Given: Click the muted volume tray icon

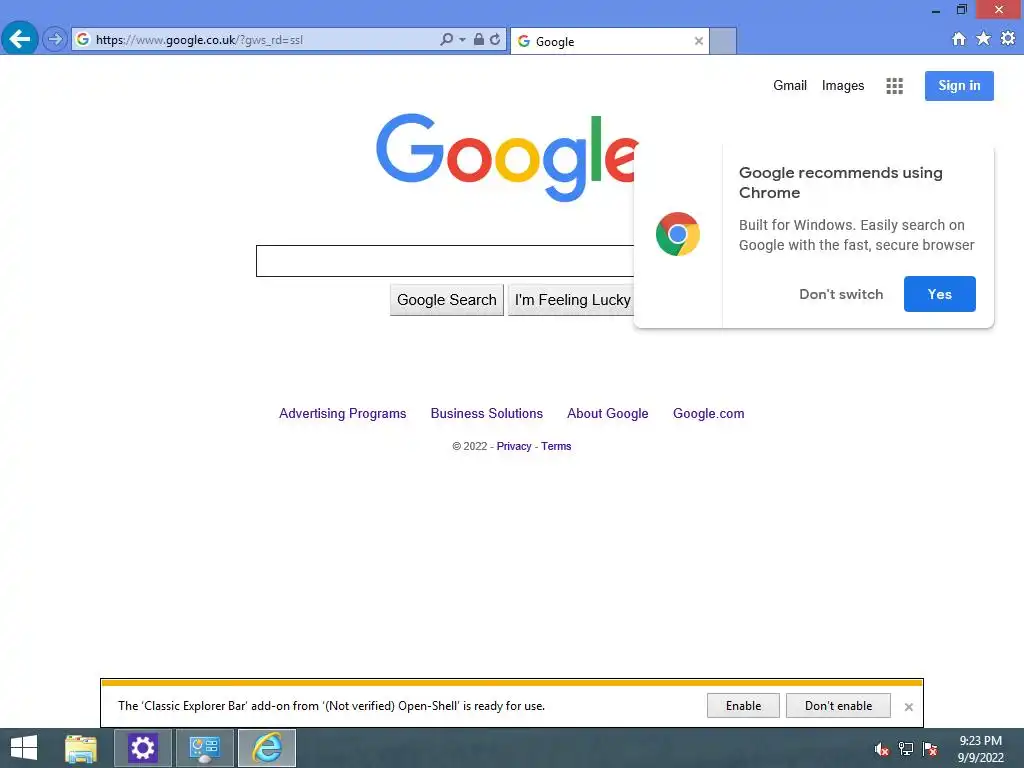Looking at the screenshot, I should [881, 749].
